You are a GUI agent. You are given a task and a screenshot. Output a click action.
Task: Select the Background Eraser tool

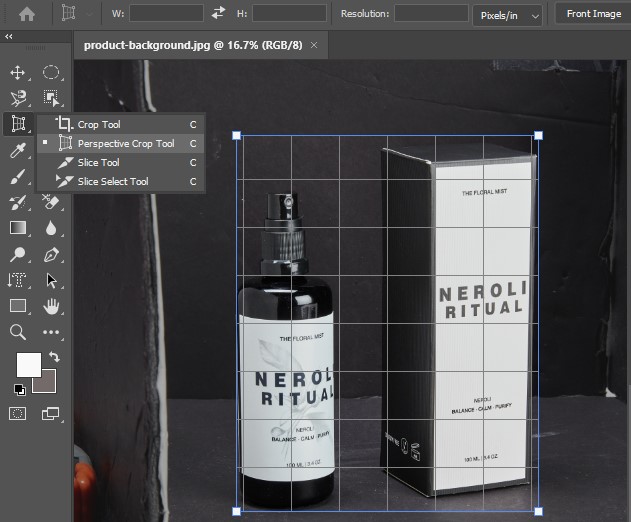[x=51, y=202]
